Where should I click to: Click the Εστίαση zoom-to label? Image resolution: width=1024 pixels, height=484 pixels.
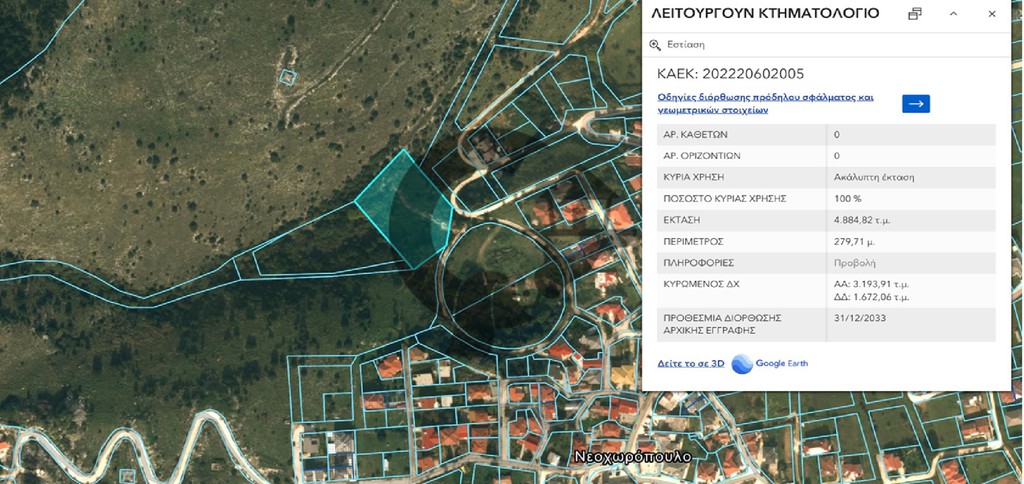[x=686, y=45]
